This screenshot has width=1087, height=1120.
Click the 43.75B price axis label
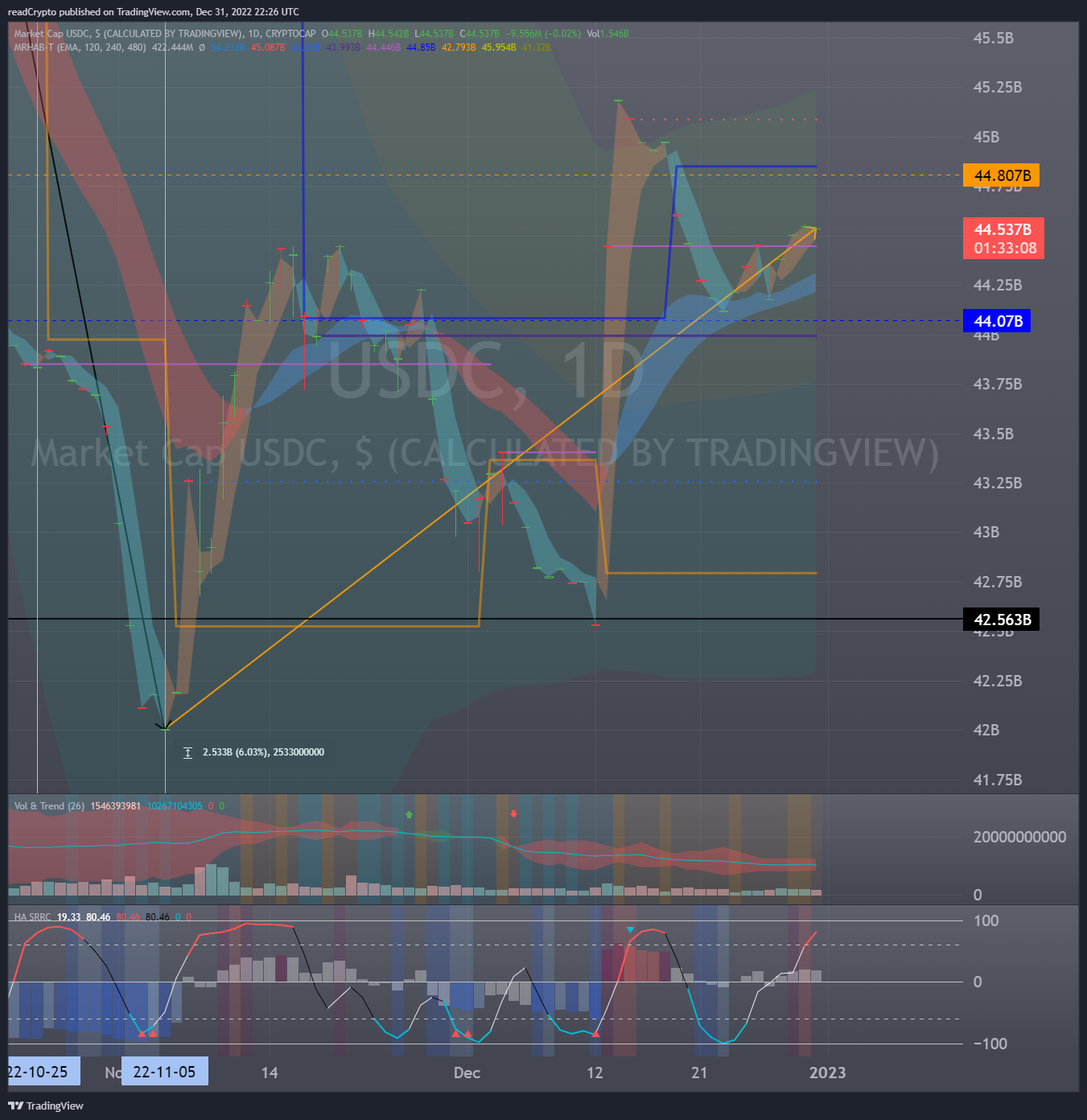(x=998, y=384)
